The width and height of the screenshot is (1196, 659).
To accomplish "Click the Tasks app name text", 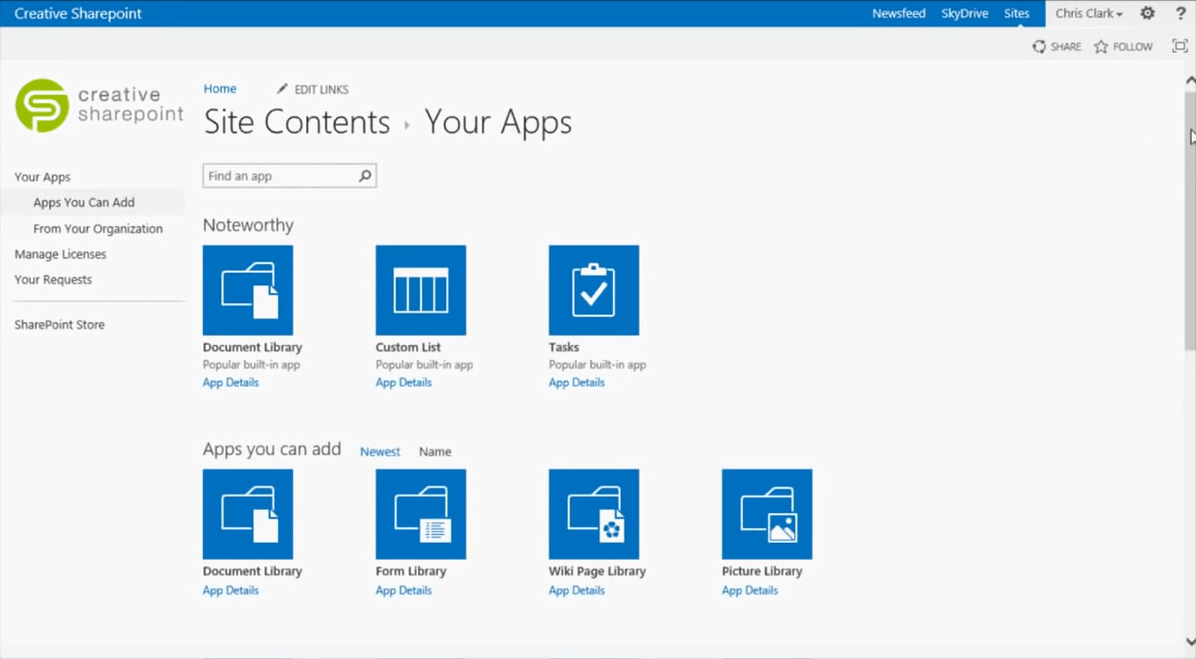I will pos(564,347).
